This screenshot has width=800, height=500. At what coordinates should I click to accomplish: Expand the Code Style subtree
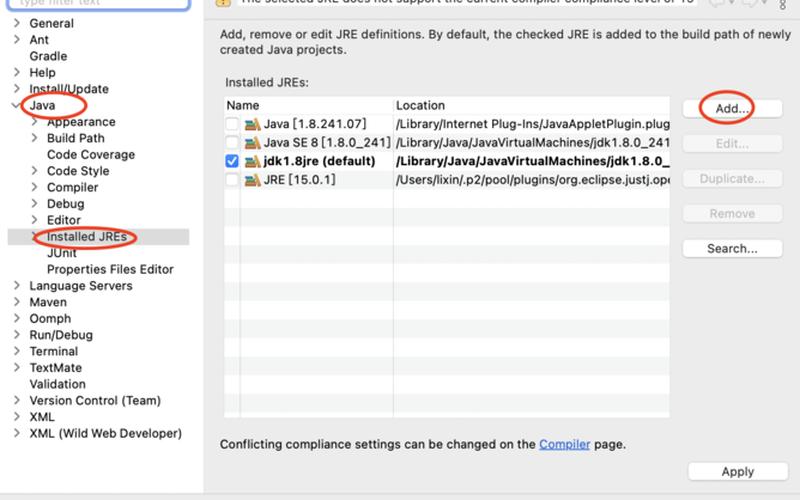click(34, 170)
